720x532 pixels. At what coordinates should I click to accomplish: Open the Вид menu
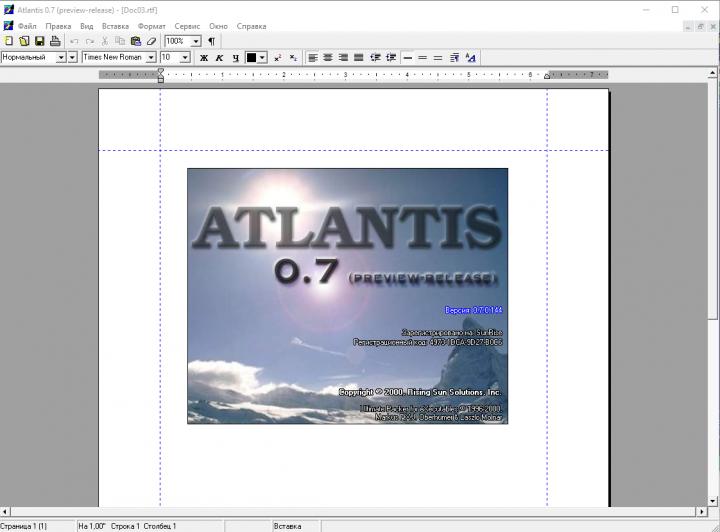click(86, 26)
